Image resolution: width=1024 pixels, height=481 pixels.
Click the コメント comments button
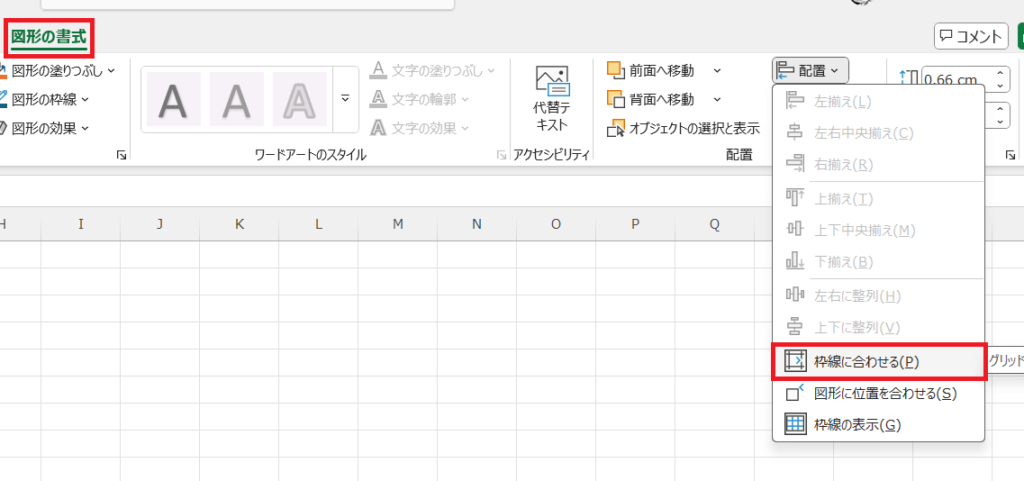[970, 37]
